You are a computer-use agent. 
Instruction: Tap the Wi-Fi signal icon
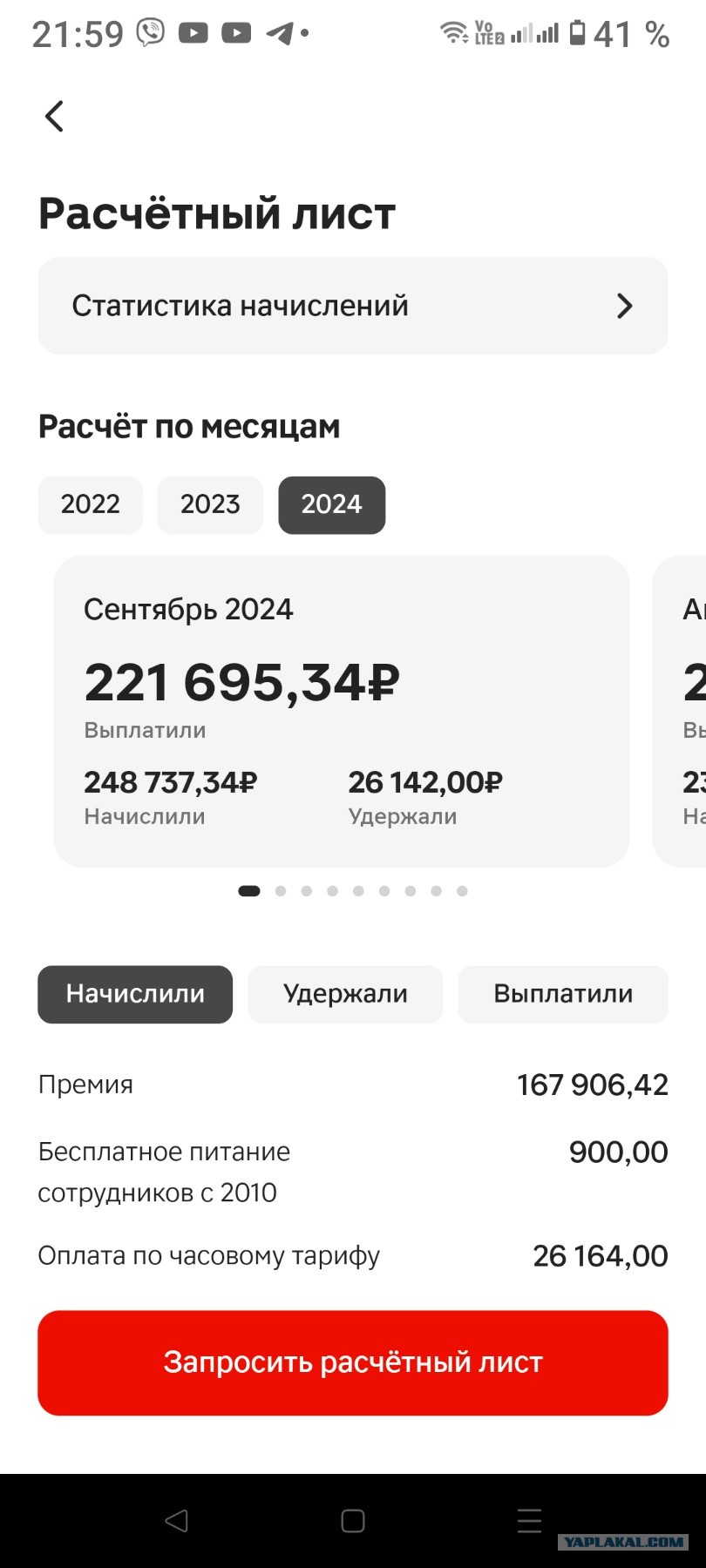tap(453, 33)
